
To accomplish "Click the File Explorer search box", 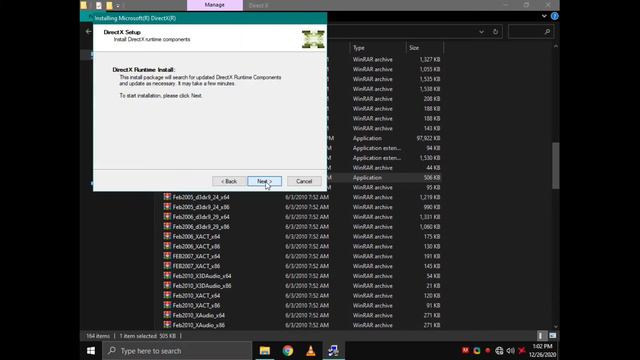I will tap(531, 32).
